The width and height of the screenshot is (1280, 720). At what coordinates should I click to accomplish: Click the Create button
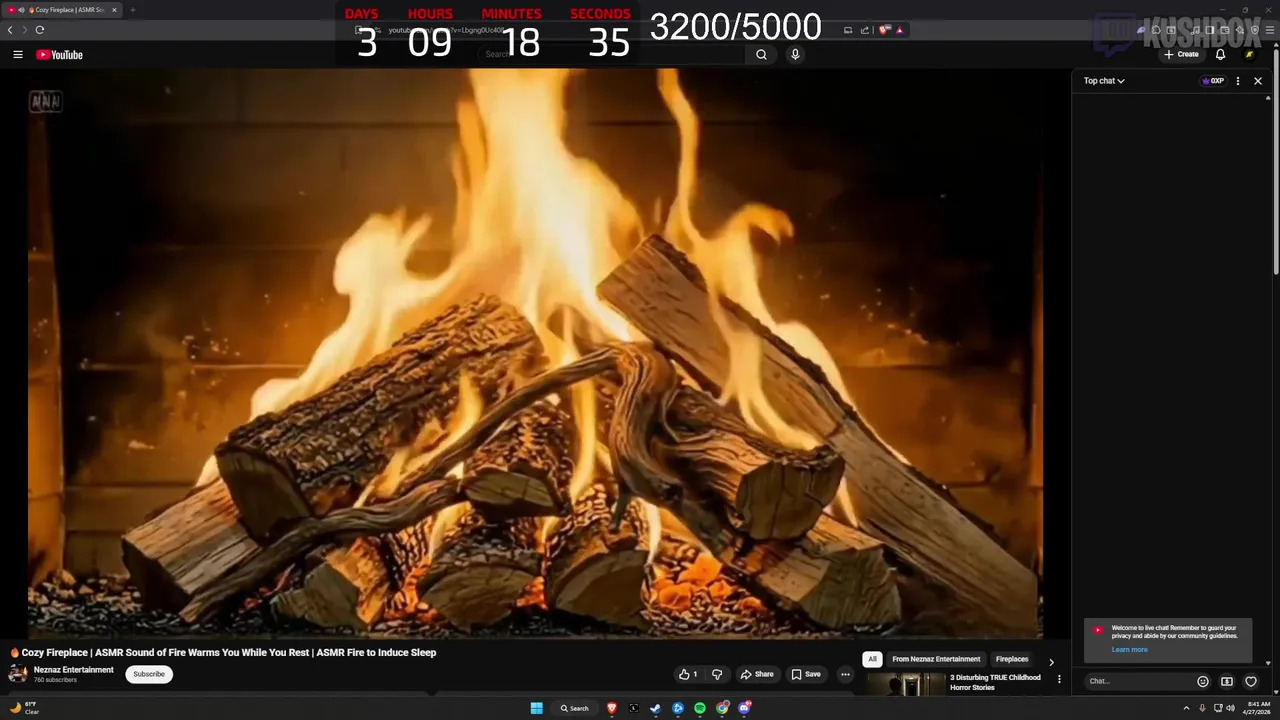[x=1181, y=55]
